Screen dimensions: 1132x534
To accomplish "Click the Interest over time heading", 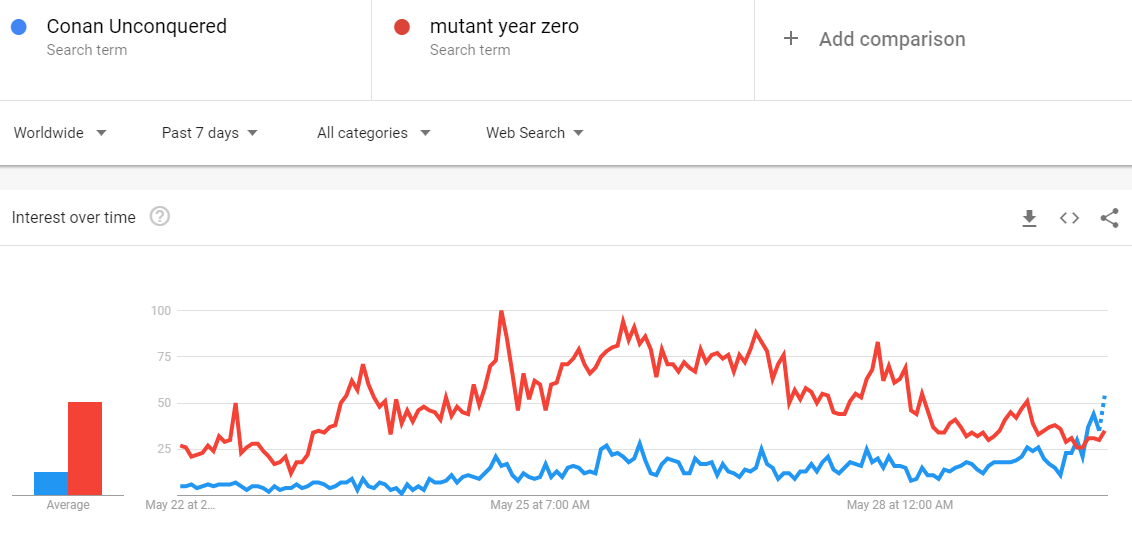I will click(74, 217).
